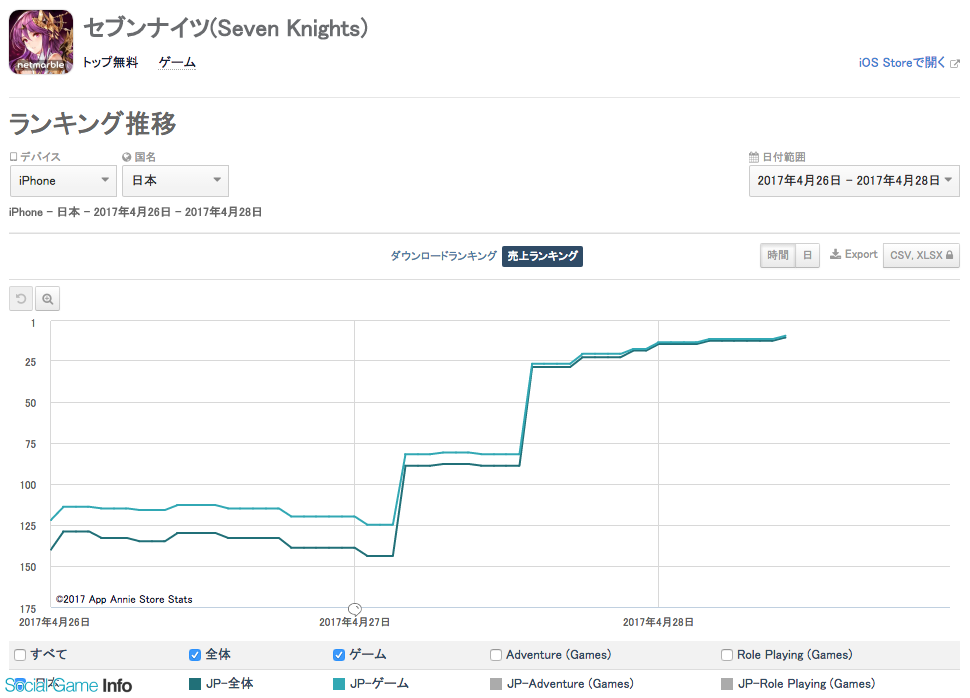Click the Seven Knights app icon
The width and height of the screenshot is (970, 698).
(41, 42)
